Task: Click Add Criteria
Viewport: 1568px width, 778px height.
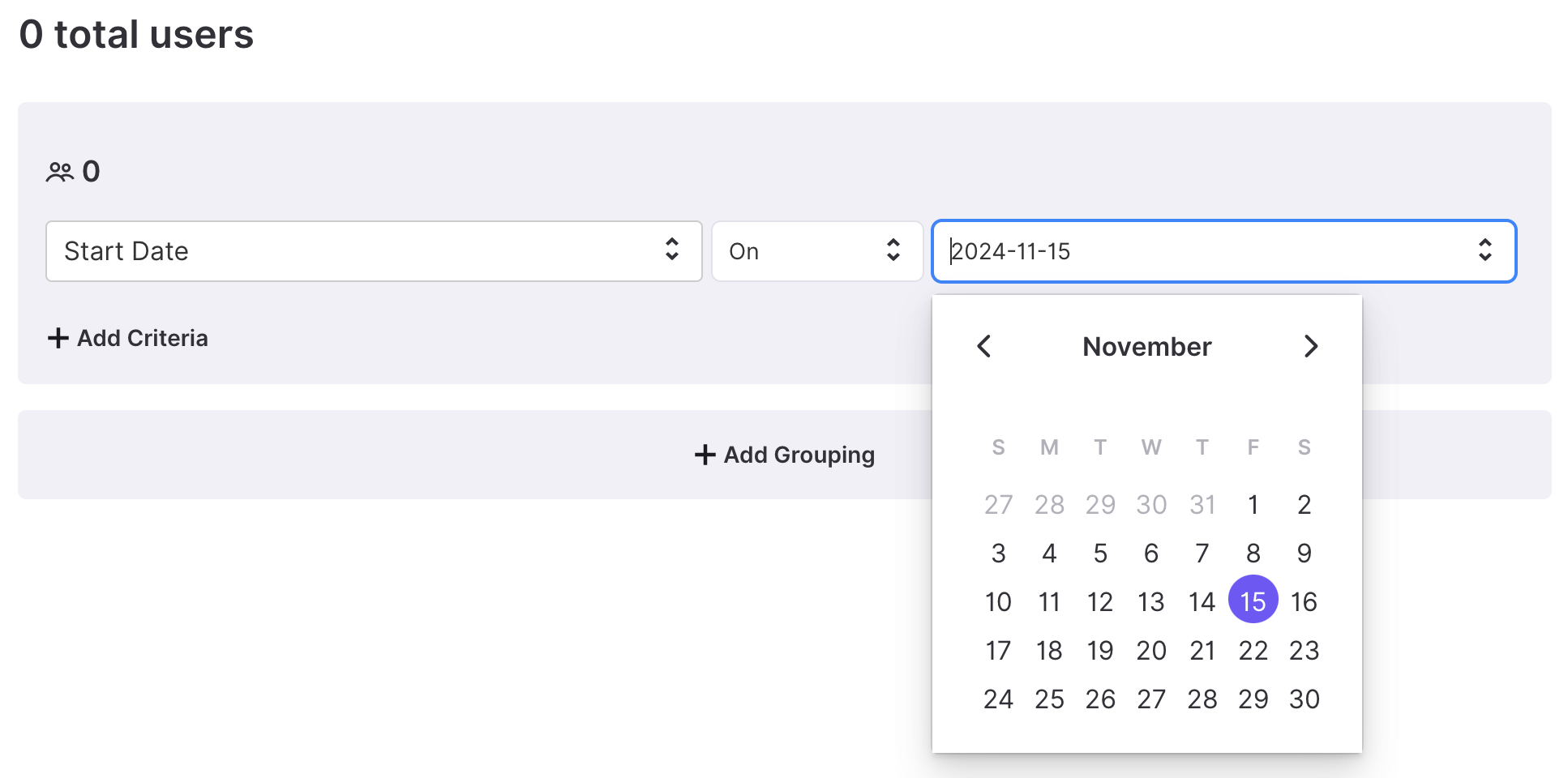Action: [x=128, y=338]
